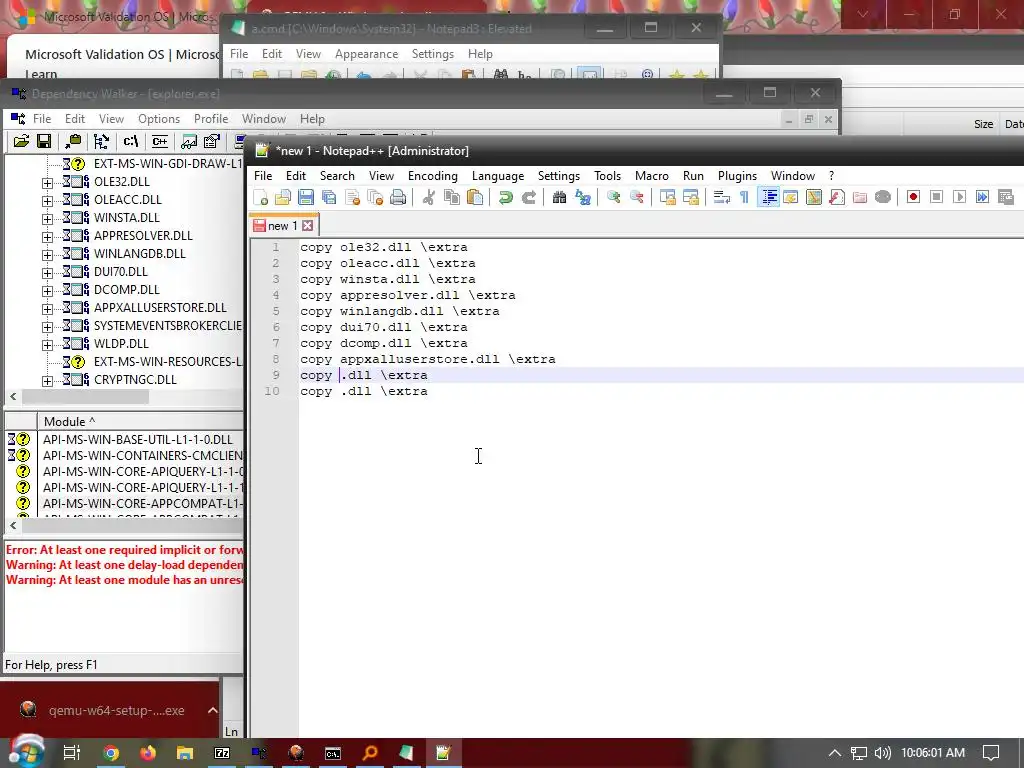The width and height of the screenshot is (1024, 768).
Task: Save the document using Notepad++ Save icon
Action: click(x=306, y=197)
